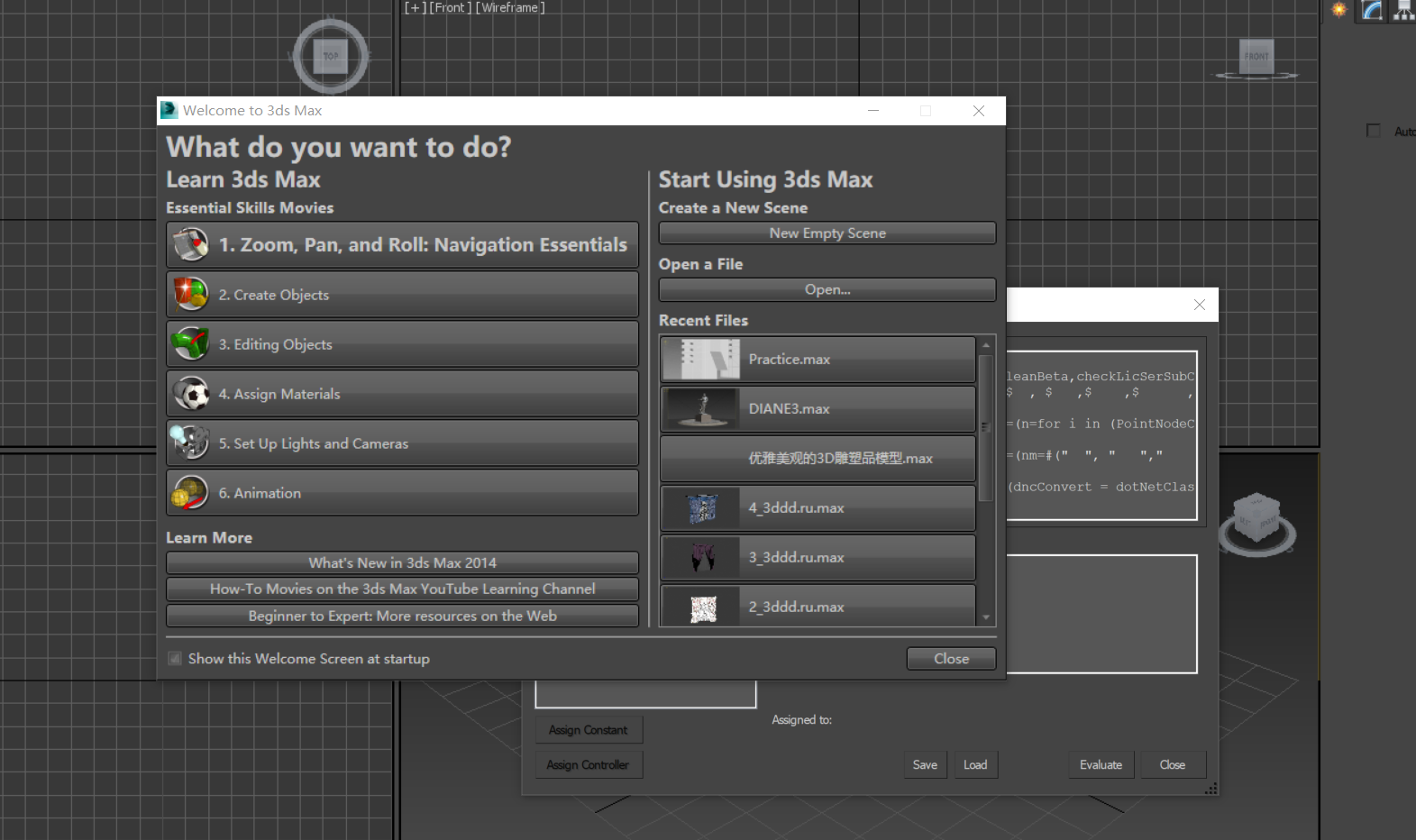This screenshot has height=840, width=1416.
Task: Open the Hierarchy panel icon
Action: [1403, 10]
